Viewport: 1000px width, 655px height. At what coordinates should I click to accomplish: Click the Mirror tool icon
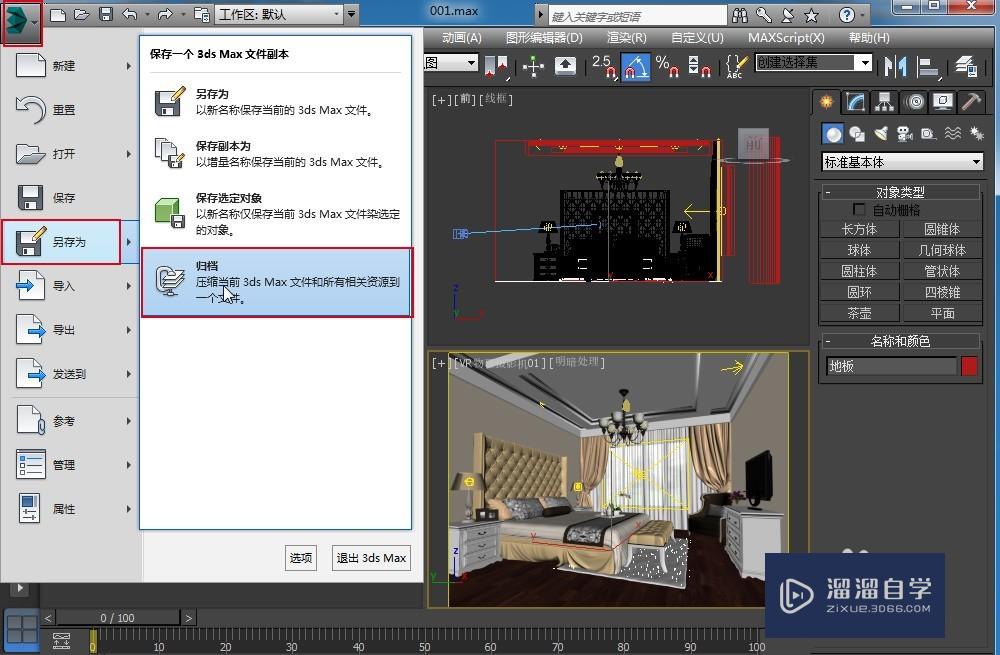coord(895,65)
